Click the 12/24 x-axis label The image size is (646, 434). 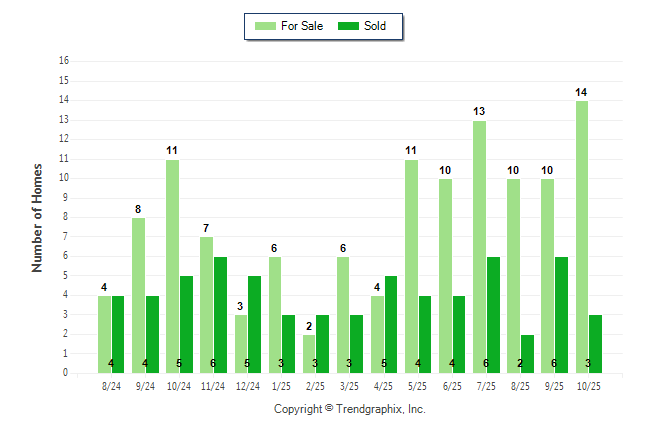247,385
